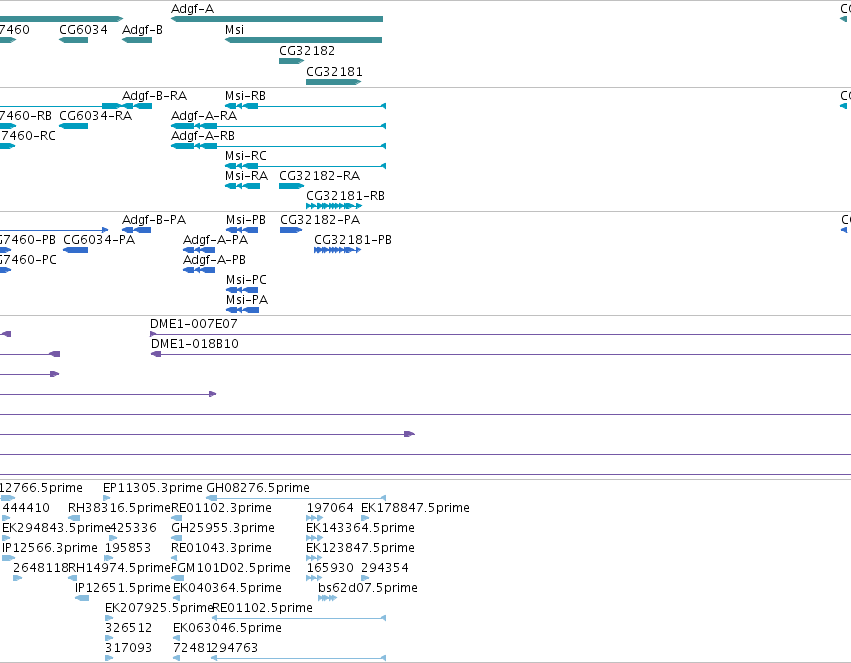Click the CG32181 gene feature
851x663 pixels.
(333, 82)
